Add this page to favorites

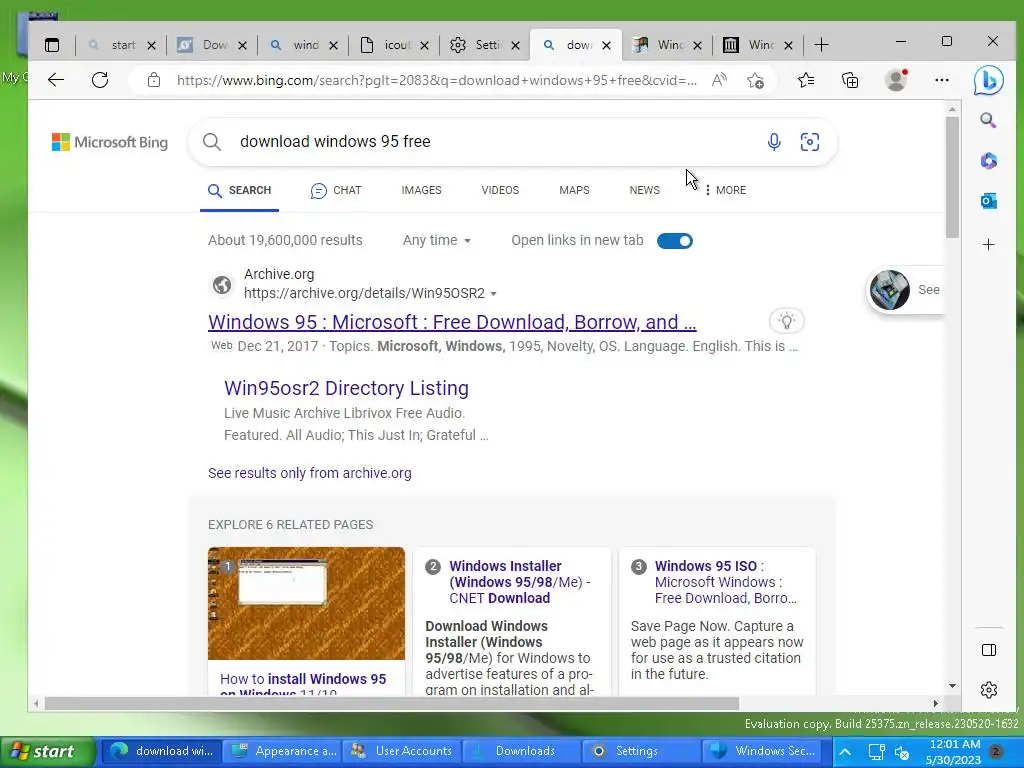(756, 80)
